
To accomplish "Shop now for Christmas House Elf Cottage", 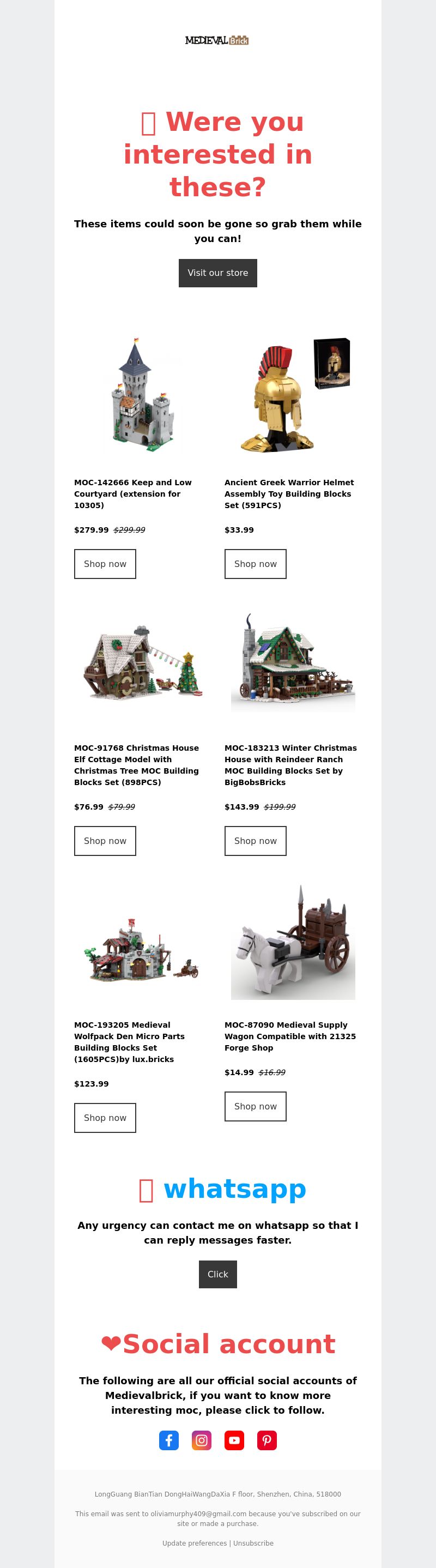I will tap(105, 841).
